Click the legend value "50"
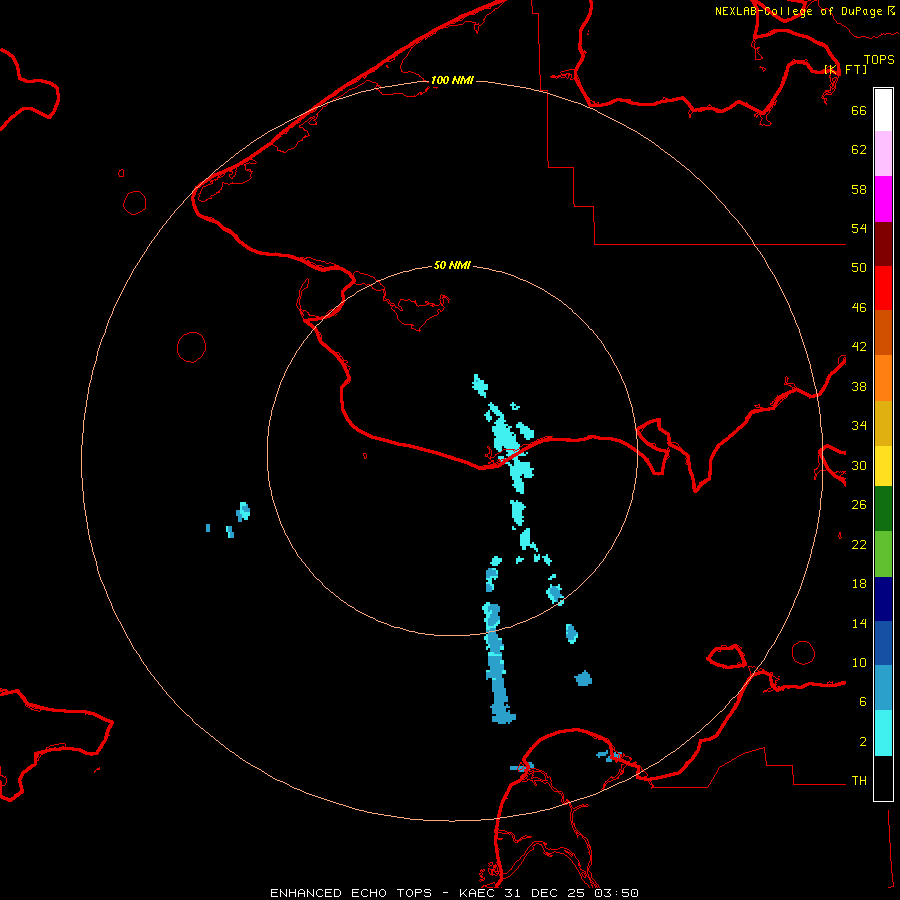 click(x=859, y=268)
